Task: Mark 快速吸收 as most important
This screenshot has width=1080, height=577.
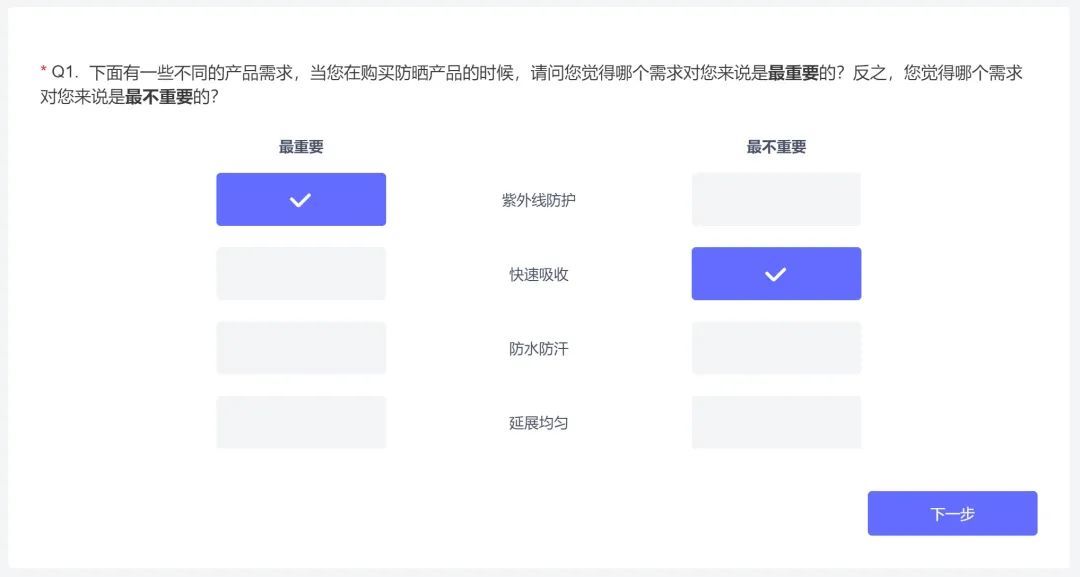Action: [x=301, y=273]
